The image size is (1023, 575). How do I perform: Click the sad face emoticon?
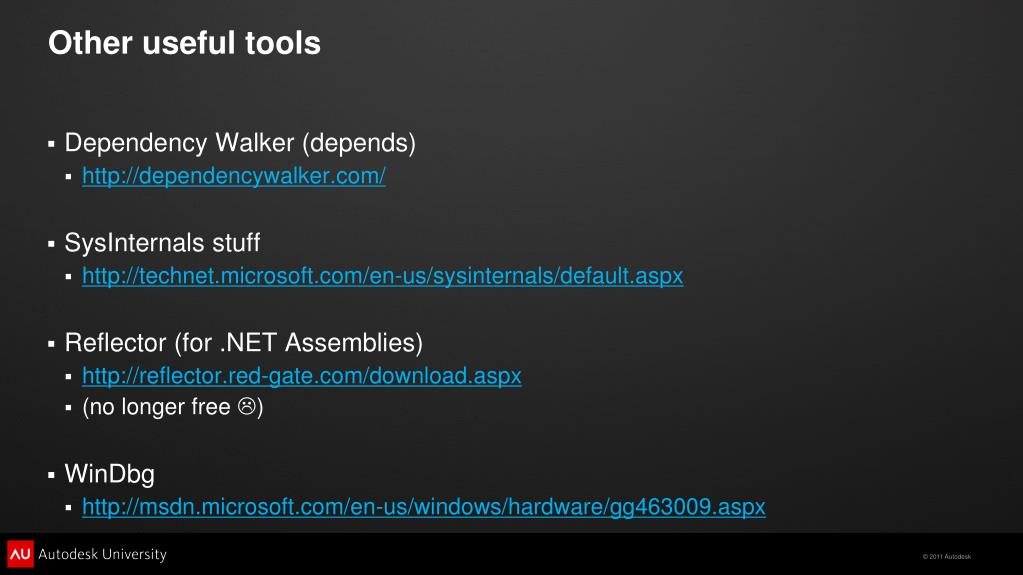pos(247,406)
